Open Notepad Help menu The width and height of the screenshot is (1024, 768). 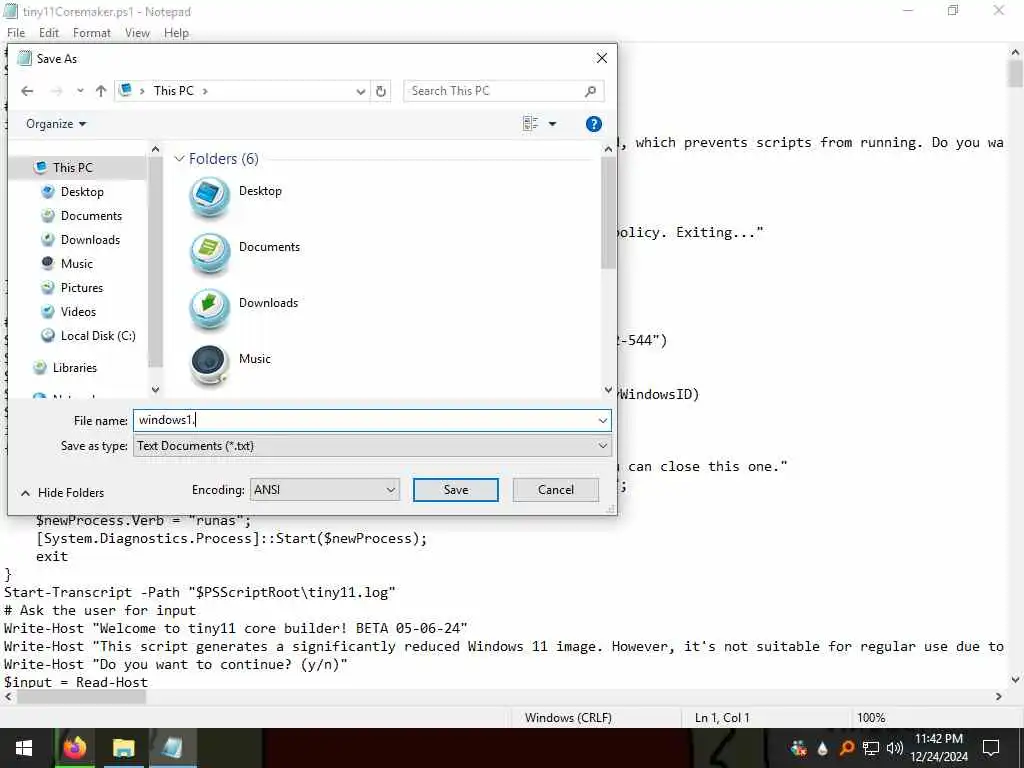pos(176,33)
